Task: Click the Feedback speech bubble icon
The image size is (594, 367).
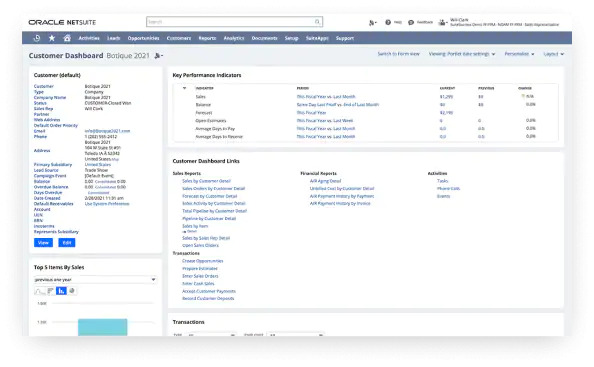Action: tap(411, 22)
